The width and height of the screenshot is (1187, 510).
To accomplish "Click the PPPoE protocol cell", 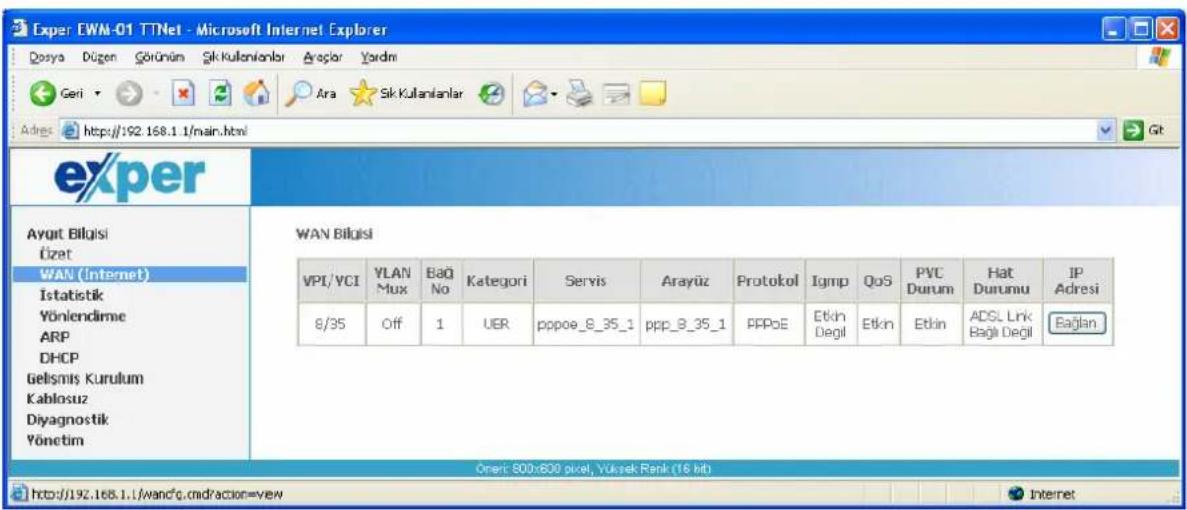I will 770,324.
